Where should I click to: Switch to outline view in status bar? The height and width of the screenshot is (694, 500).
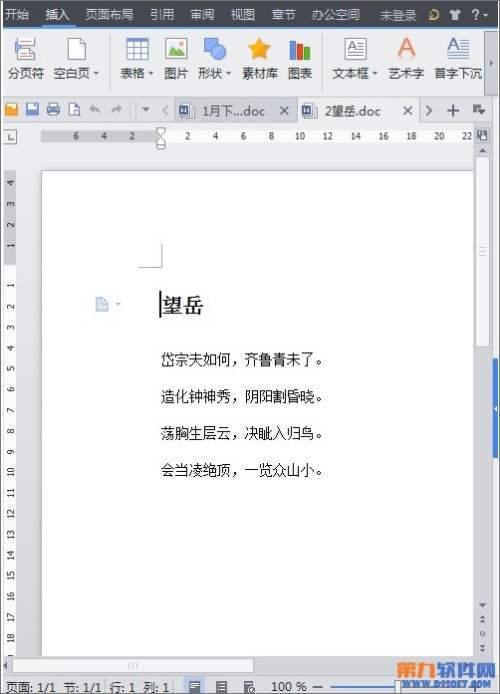221,686
